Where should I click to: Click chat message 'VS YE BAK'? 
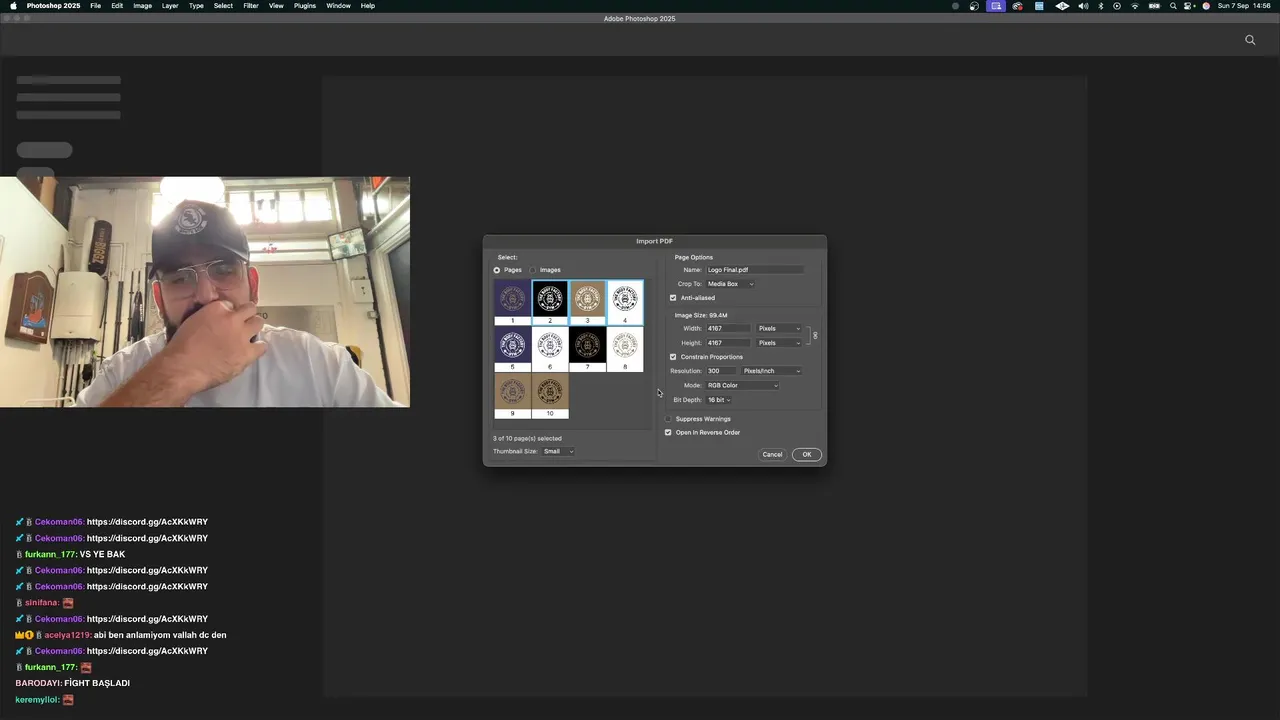(x=102, y=554)
